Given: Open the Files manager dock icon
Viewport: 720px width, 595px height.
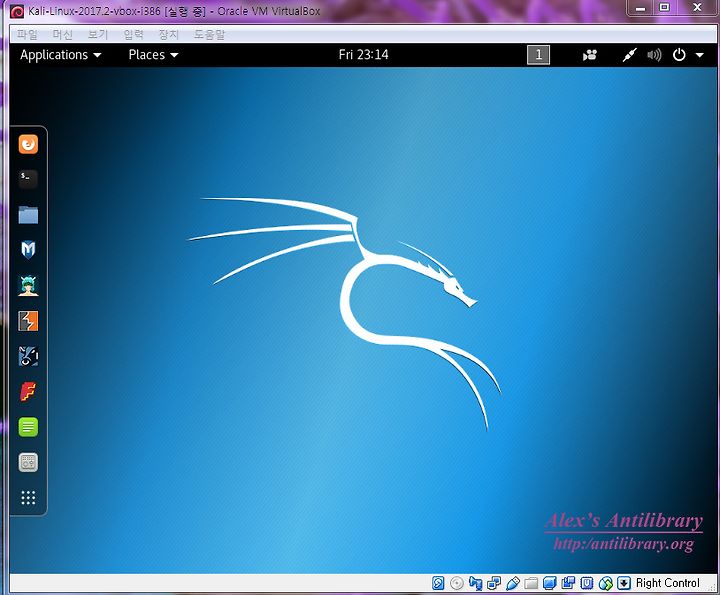Looking at the screenshot, I should [28, 214].
